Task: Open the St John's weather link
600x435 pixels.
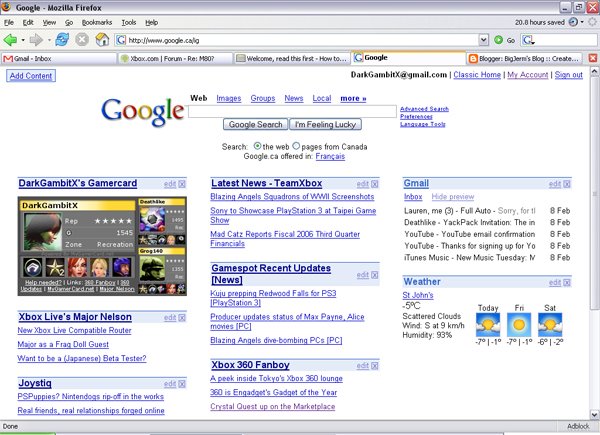Action: [x=418, y=295]
